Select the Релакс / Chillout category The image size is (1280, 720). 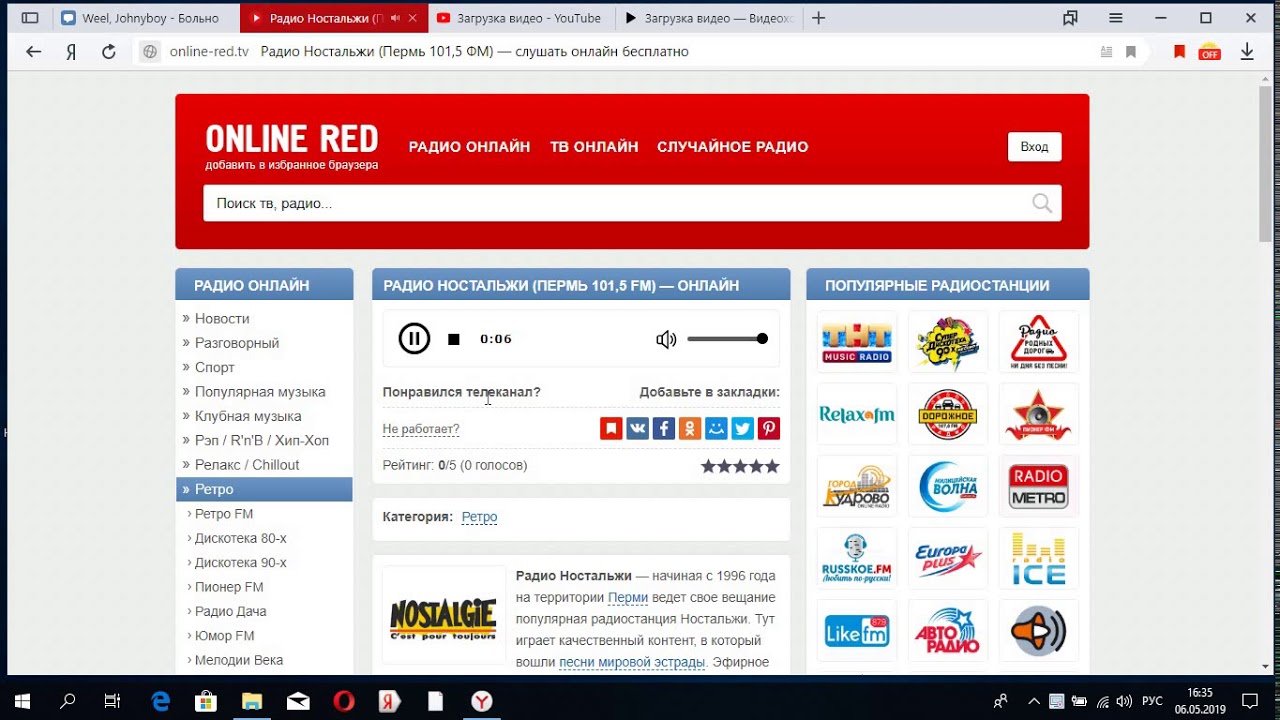pyautogui.click(x=247, y=465)
